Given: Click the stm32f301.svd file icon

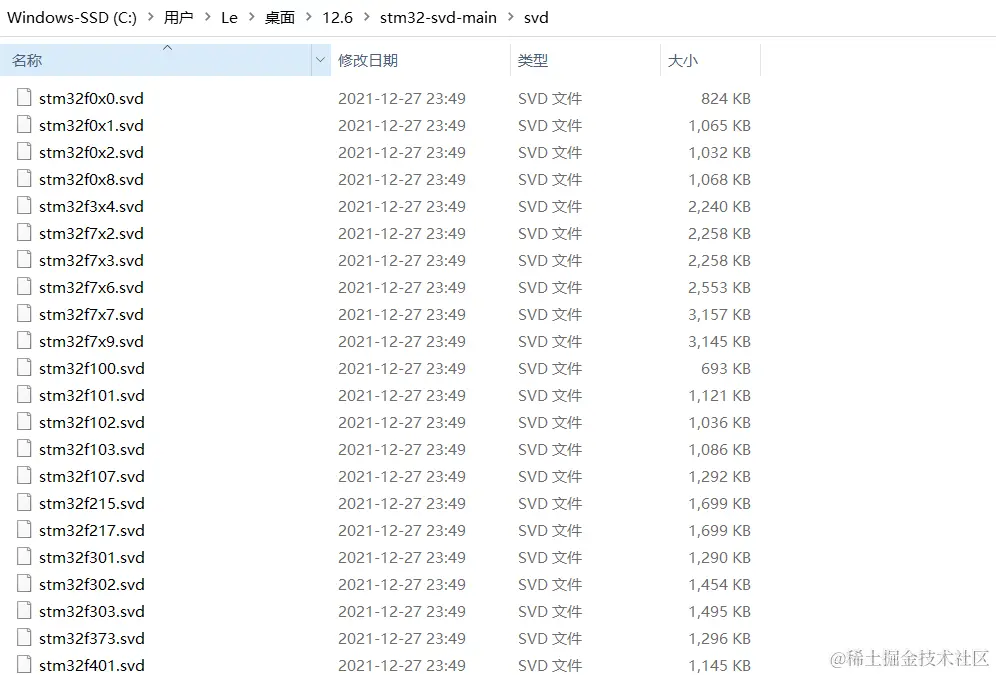Looking at the screenshot, I should [24, 556].
